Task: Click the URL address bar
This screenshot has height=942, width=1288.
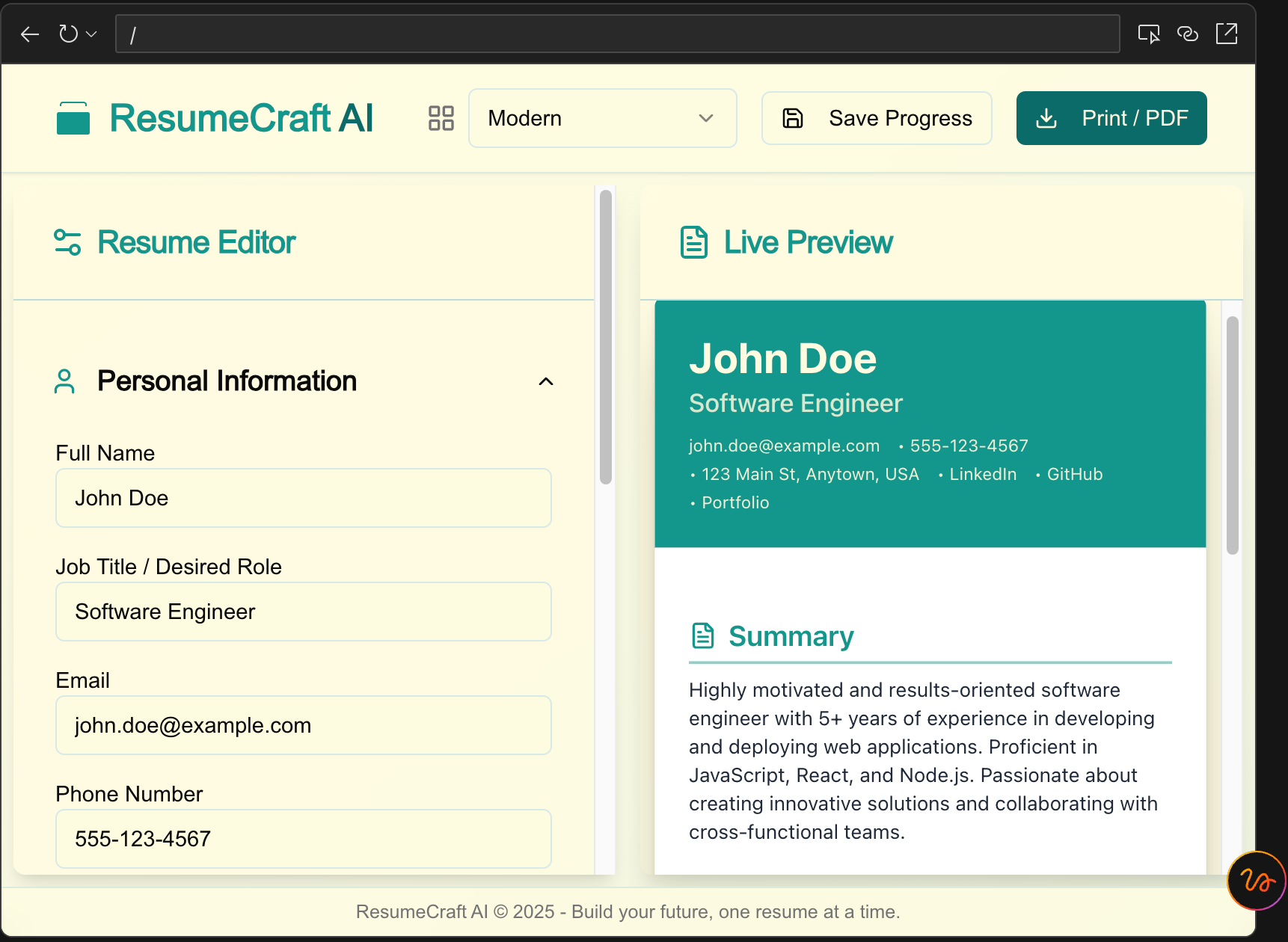Action: 617,34
